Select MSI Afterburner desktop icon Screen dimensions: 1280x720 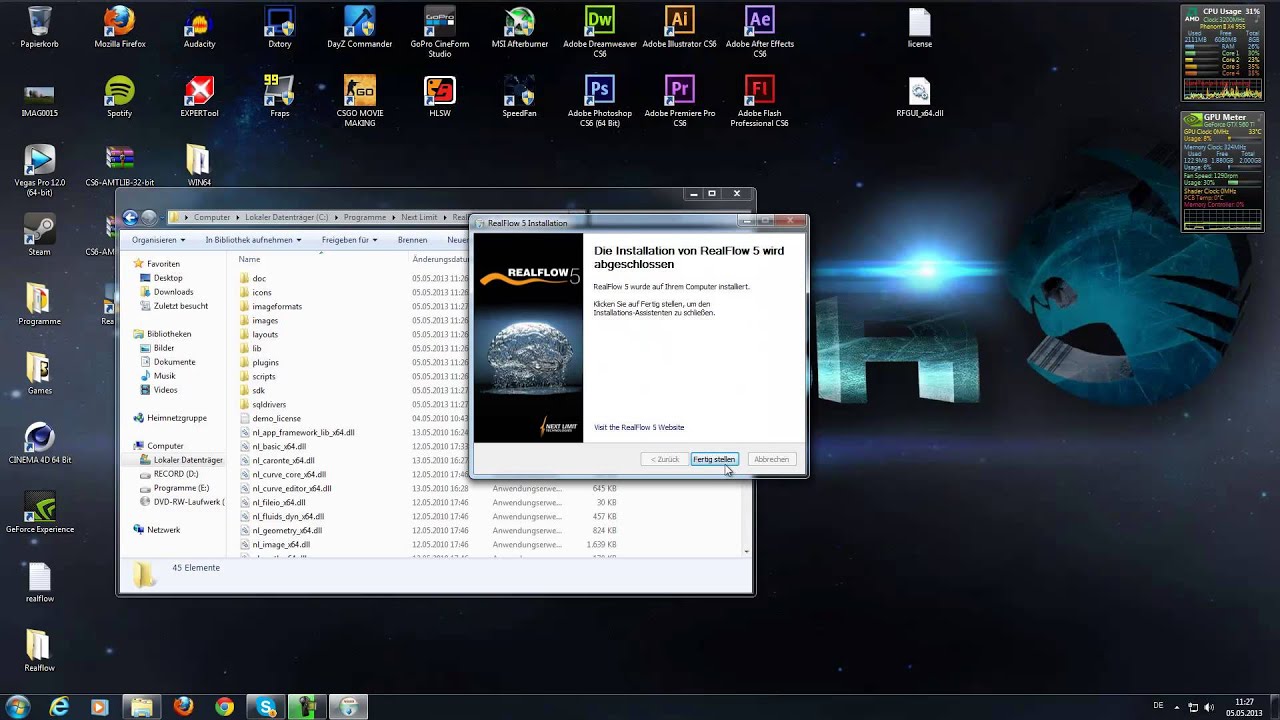(520, 28)
